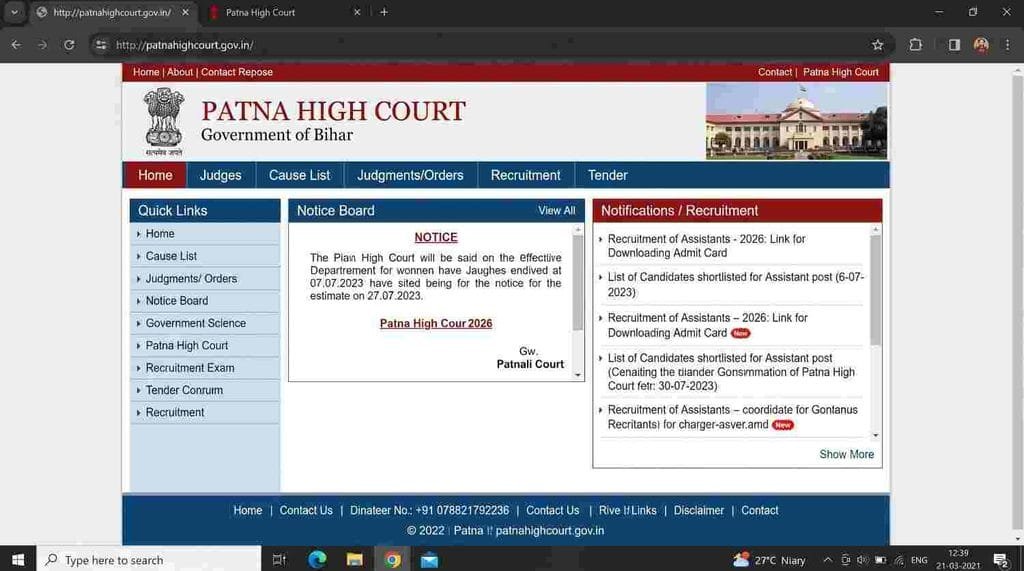Viewport: 1024px width, 571px height.
Task: Select the Home navigation tab
Action: (x=155, y=175)
